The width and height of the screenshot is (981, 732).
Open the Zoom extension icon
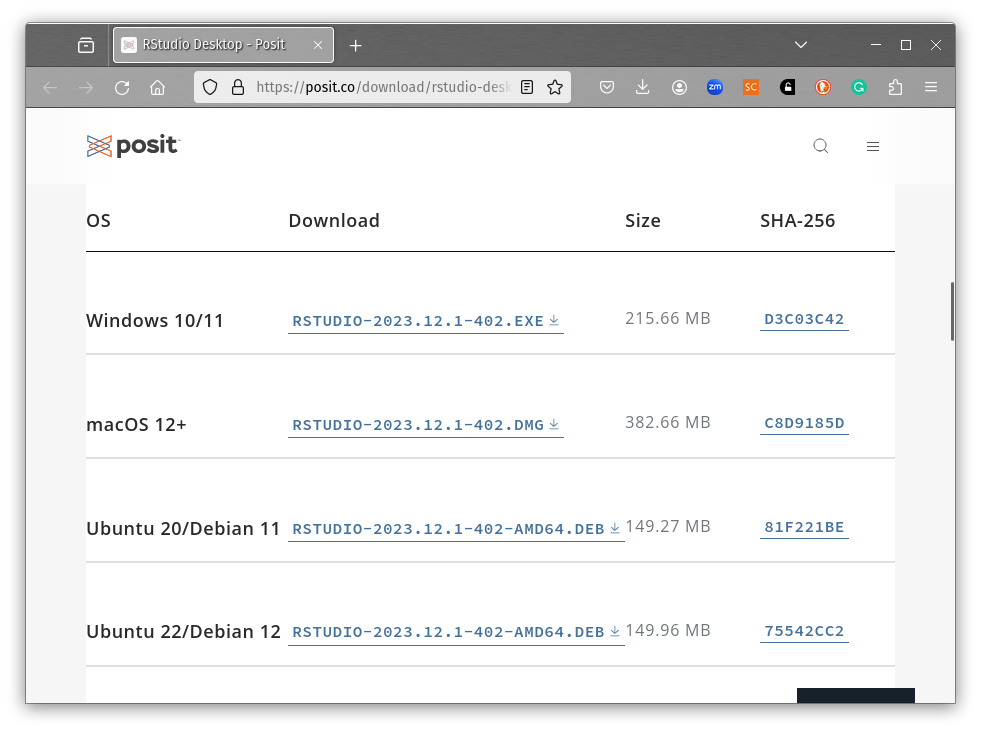coord(715,88)
